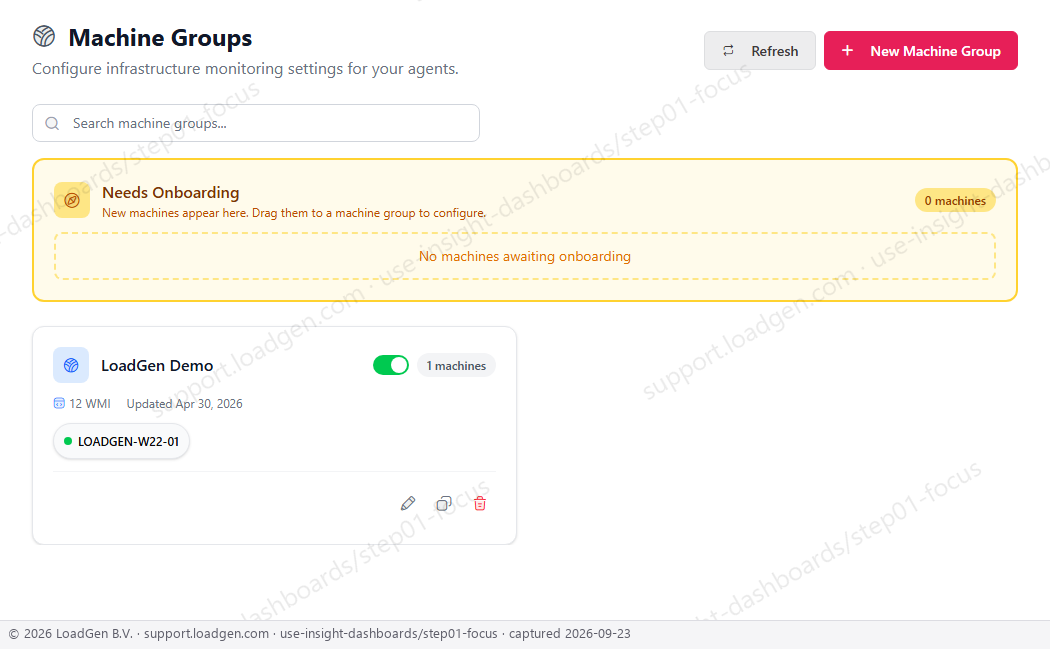Edit the LoadGen Demo group with pencil icon

[x=408, y=503]
